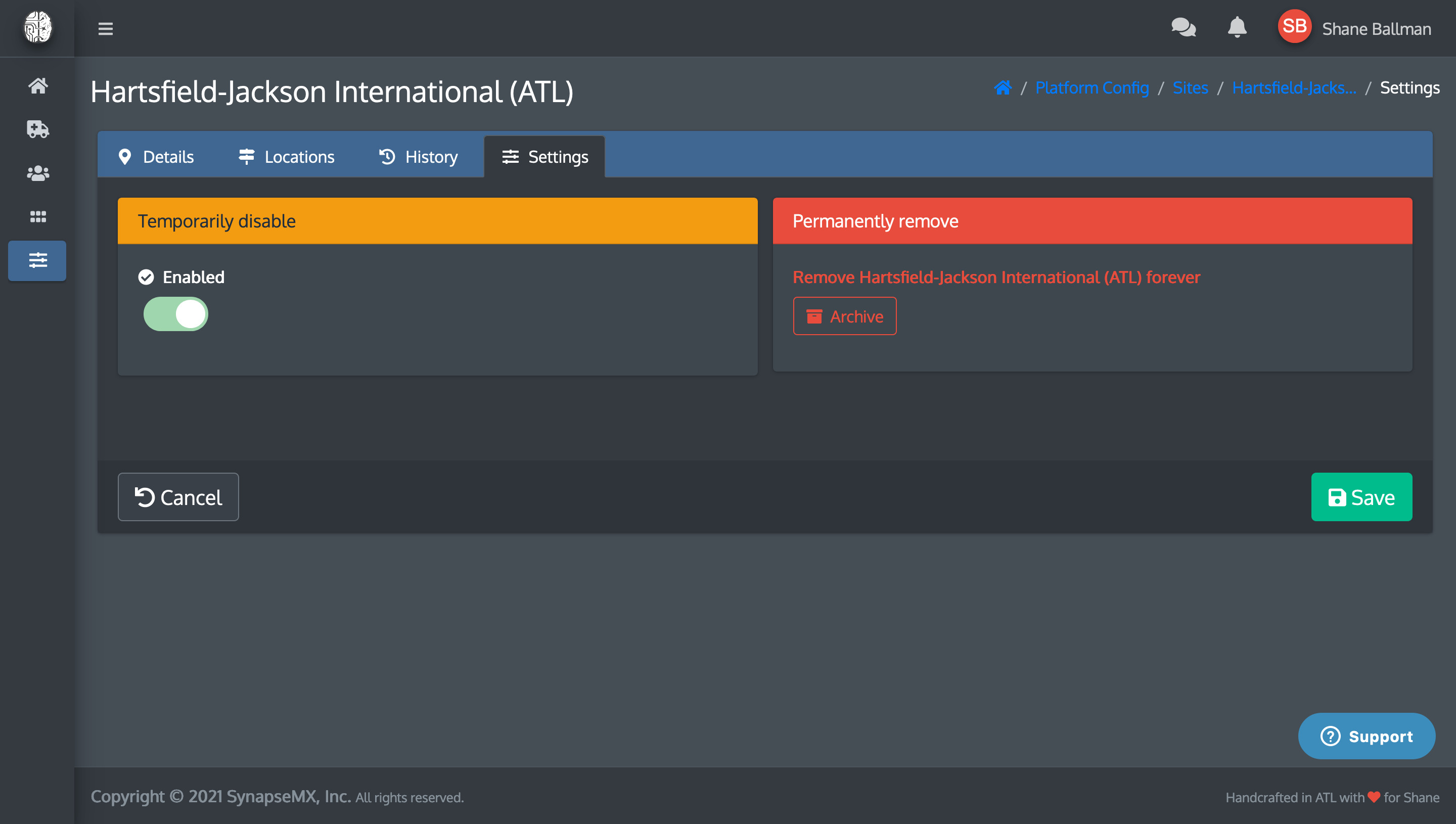Open the notifications bell

(1237, 27)
